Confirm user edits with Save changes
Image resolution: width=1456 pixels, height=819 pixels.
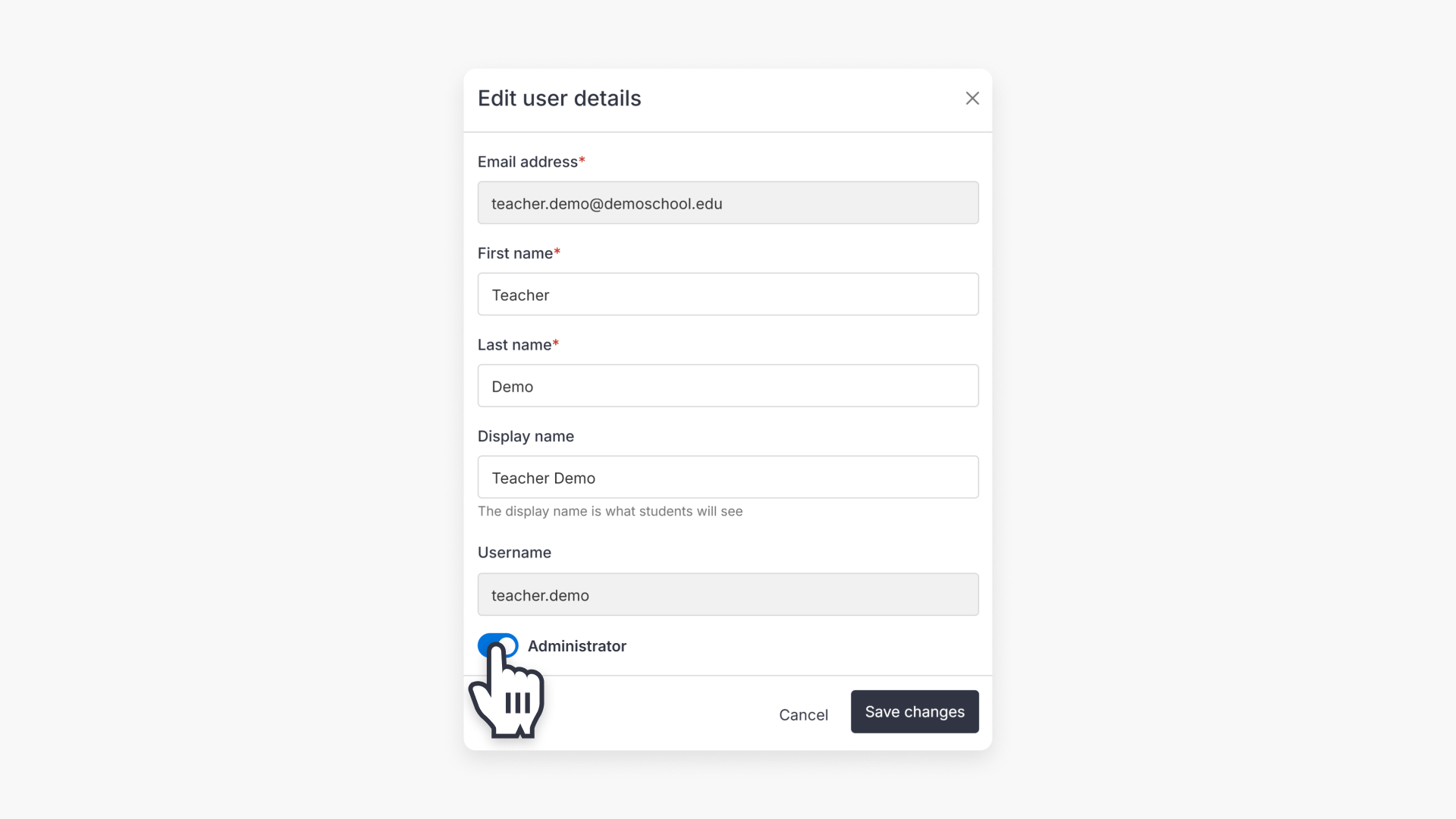click(x=914, y=711)
